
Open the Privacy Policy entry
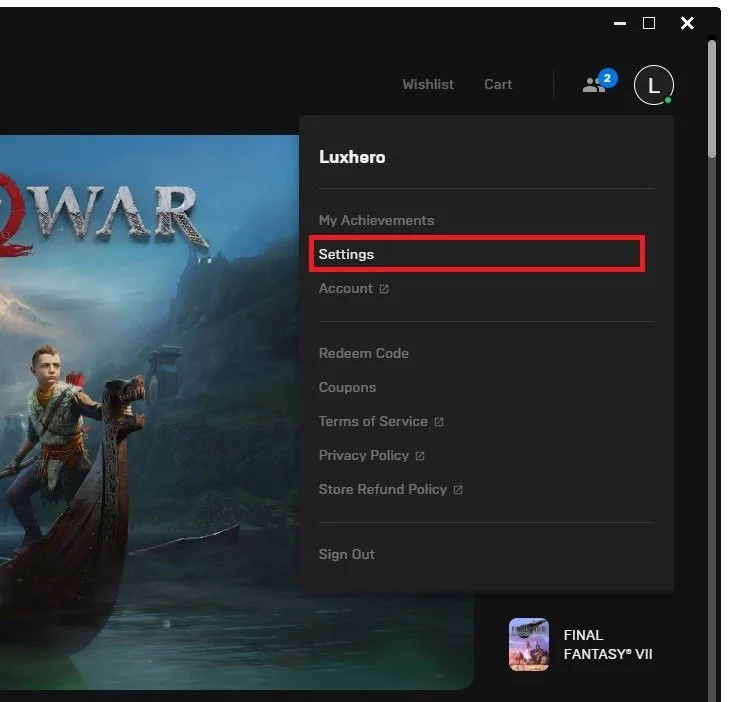click(x=364, y=455)
